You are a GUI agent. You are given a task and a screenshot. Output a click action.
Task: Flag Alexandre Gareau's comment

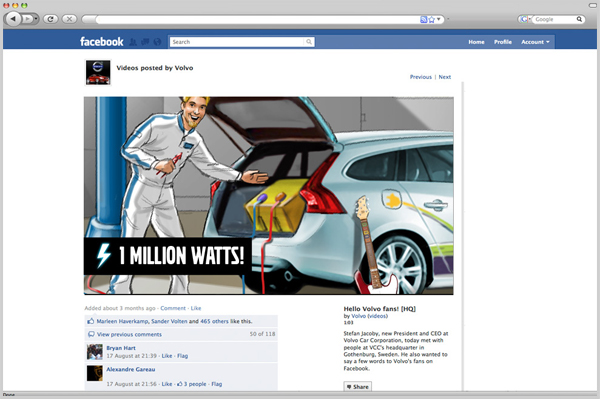pyautogui.click(x=217, y=384)
